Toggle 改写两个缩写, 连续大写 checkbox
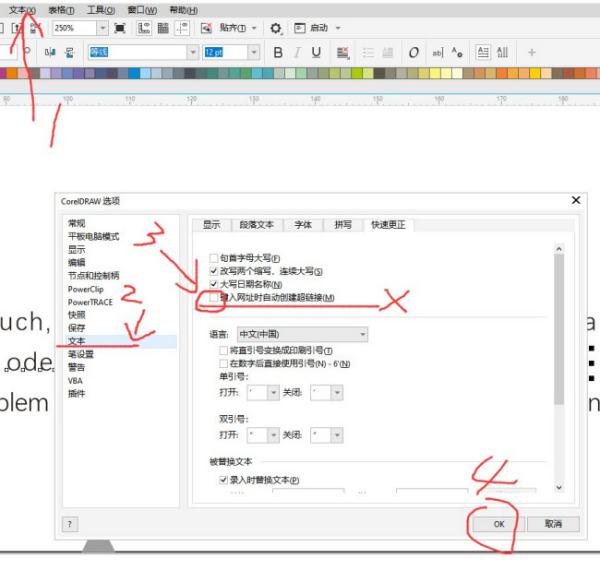Viewport: 600px width, 582px height. [x=214, y=271]
